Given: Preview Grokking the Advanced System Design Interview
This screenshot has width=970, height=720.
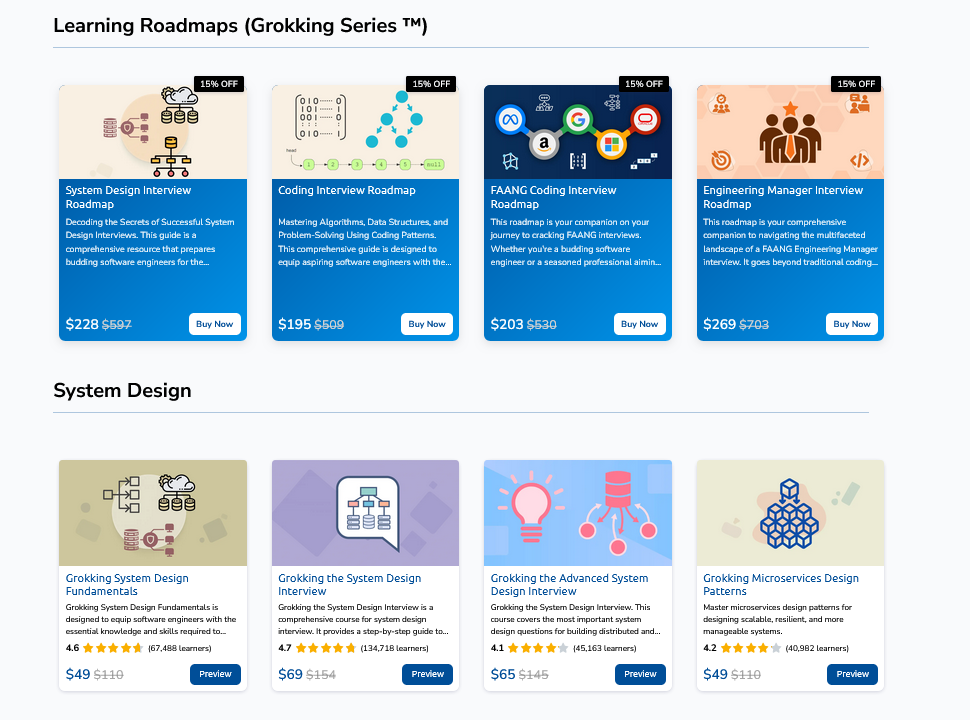Looking at the screenshot, I should [x=640, y=674].
